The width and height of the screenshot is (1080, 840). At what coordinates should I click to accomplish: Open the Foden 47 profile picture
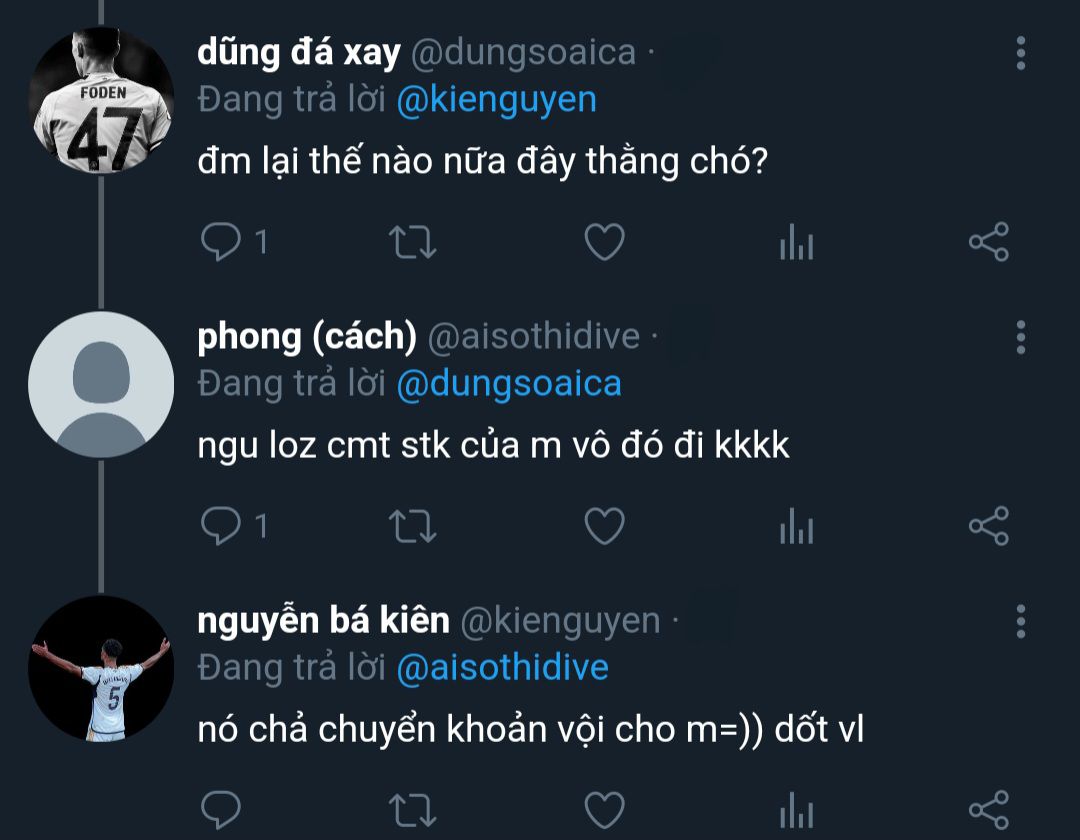click(x=101, y=100)
